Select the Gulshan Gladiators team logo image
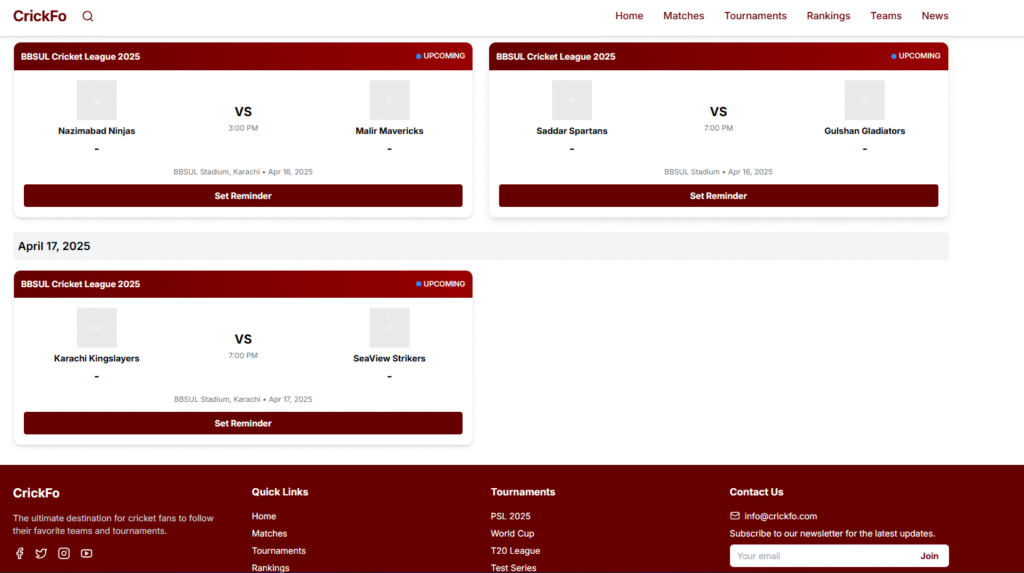This screenshot has height=573, width=1024. click(864, 100)
